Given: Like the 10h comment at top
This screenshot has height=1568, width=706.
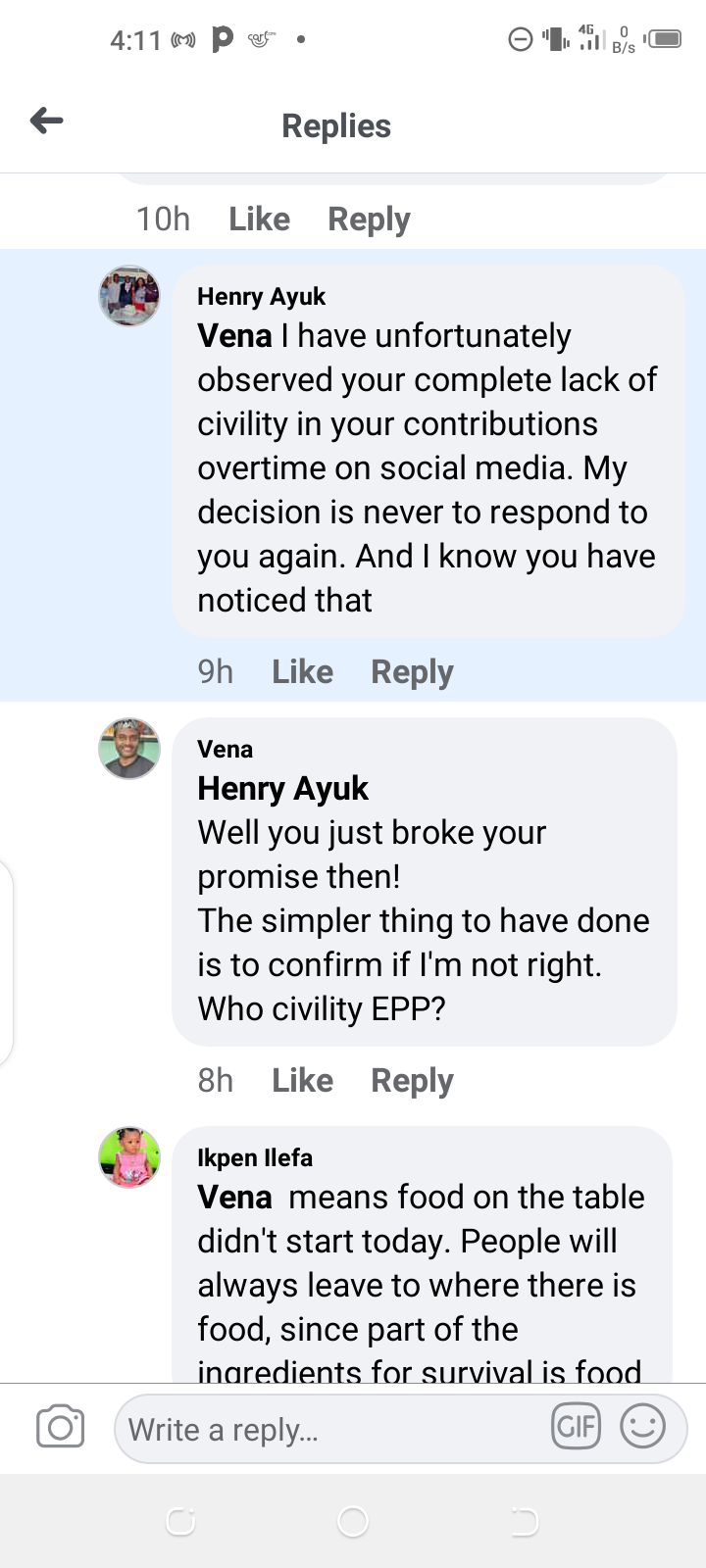Looking at the screenshot, I should point(259,220).
